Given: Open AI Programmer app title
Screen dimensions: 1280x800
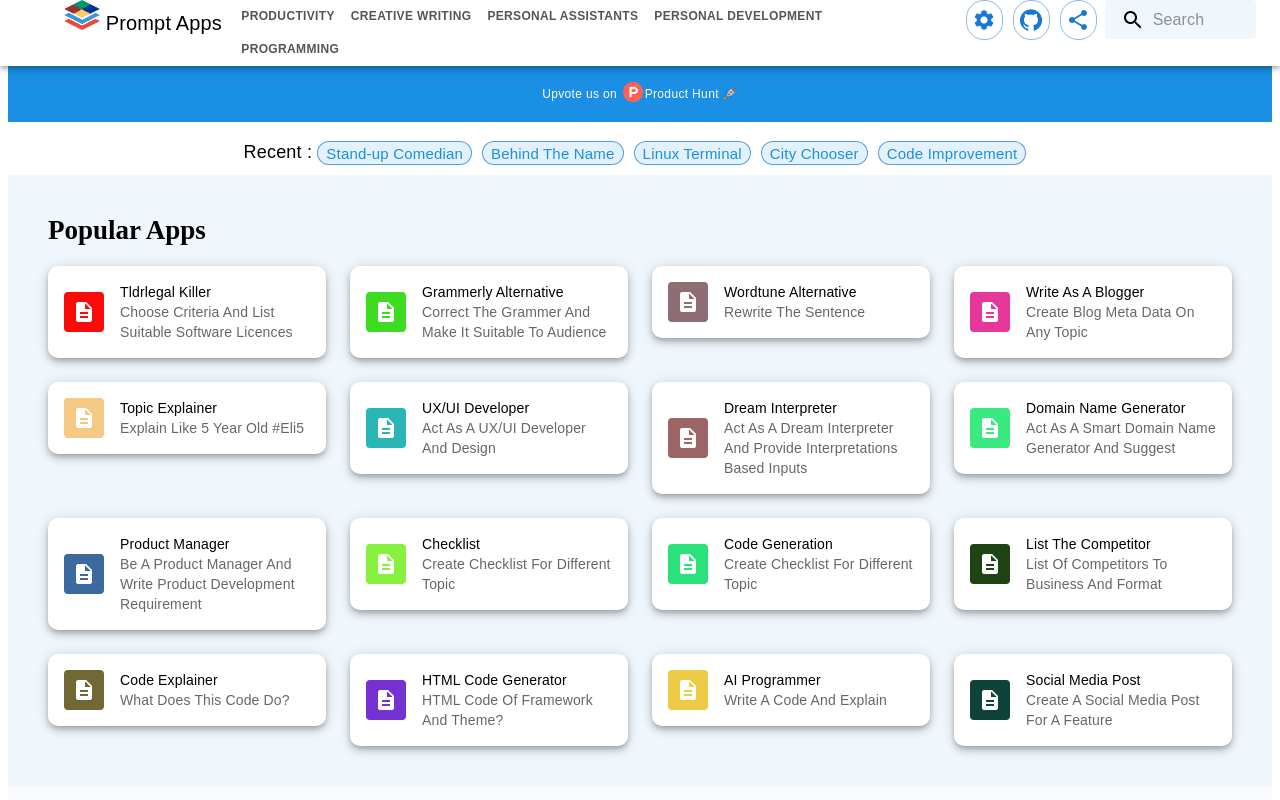Looking at the screenshot, I should [x=772, y=680].
